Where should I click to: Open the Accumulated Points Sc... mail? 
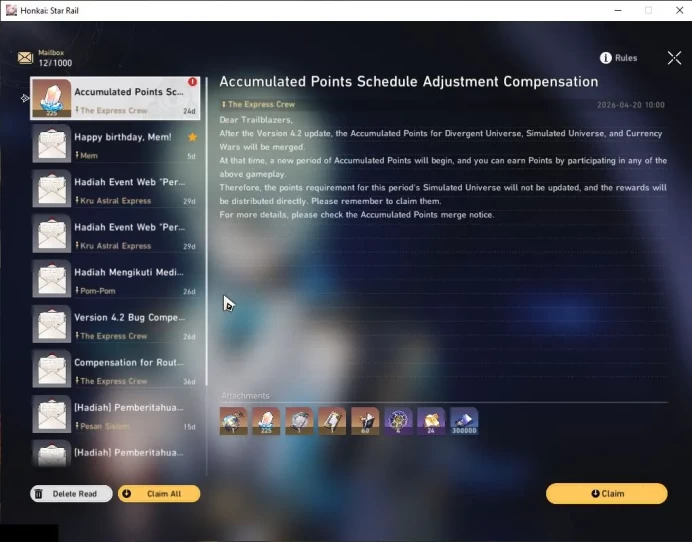115,98
